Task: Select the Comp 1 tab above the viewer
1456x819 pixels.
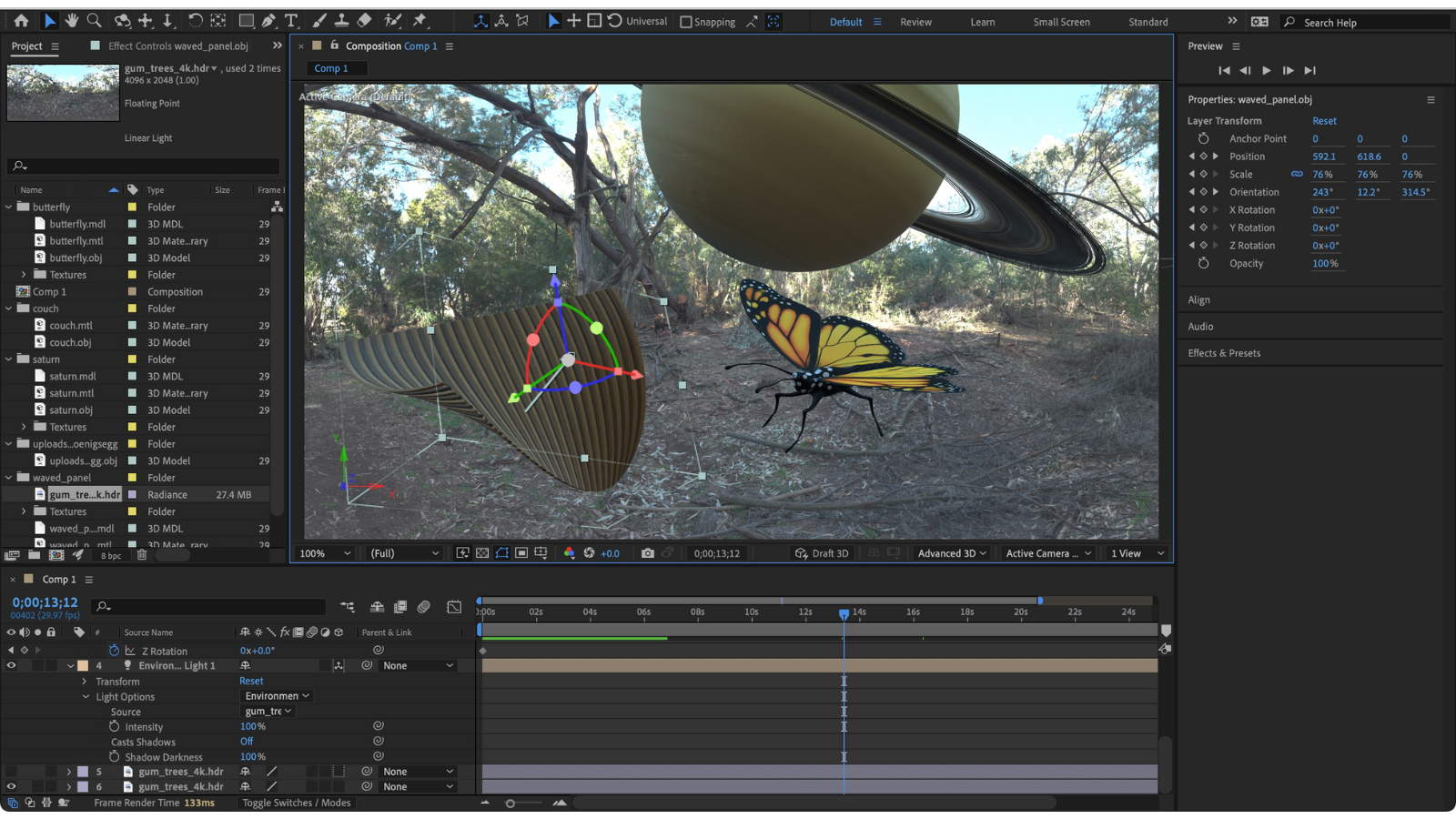Action: pos(335,67)
